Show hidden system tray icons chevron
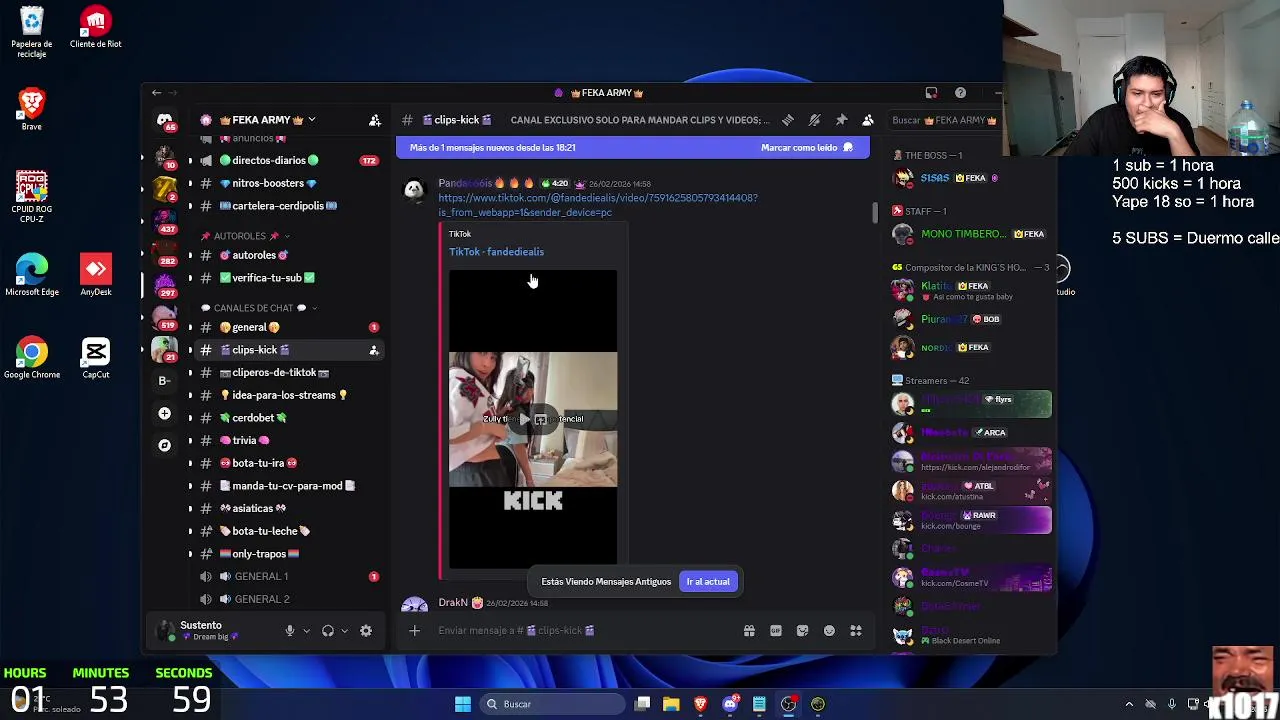 point(1129,704)
